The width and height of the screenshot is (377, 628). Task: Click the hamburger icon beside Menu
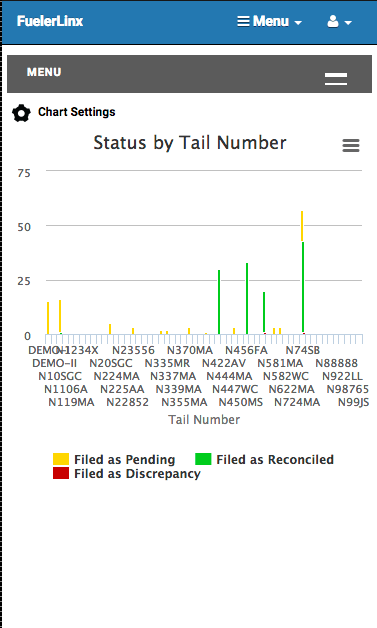[243, 21]
